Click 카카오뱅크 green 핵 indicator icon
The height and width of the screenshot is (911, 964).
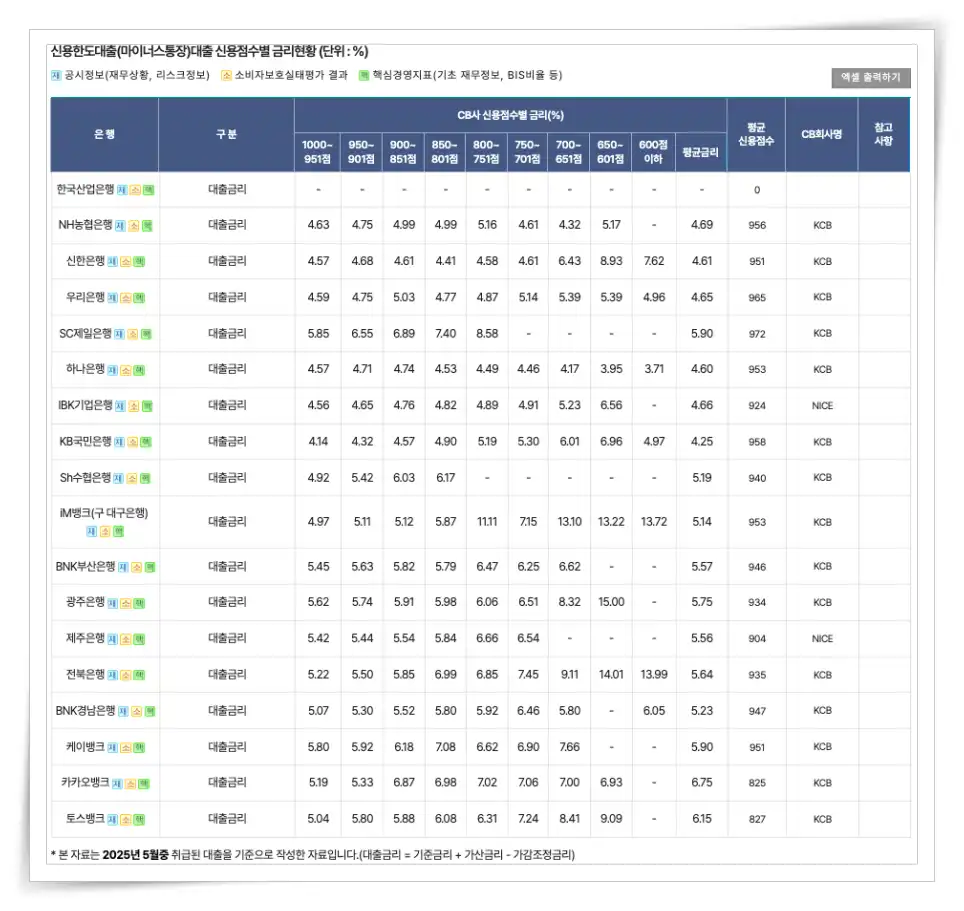click(x=144, y=784)
